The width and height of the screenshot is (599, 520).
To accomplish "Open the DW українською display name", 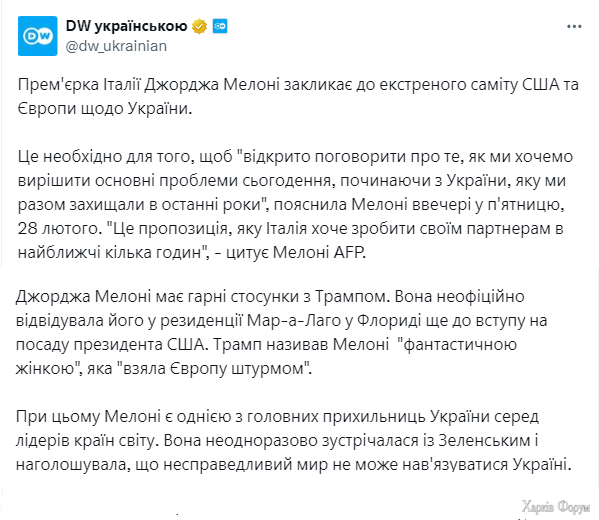I will tap(126, 26).
